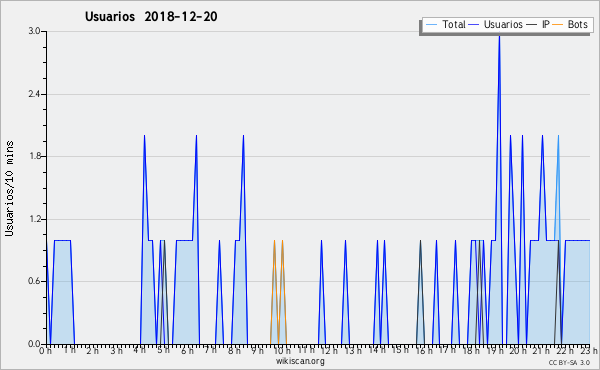Image resolution: width=600 pixels, height=370 pixels.
Task: Click the 9 h x-axis label
Action: (258, 350)
